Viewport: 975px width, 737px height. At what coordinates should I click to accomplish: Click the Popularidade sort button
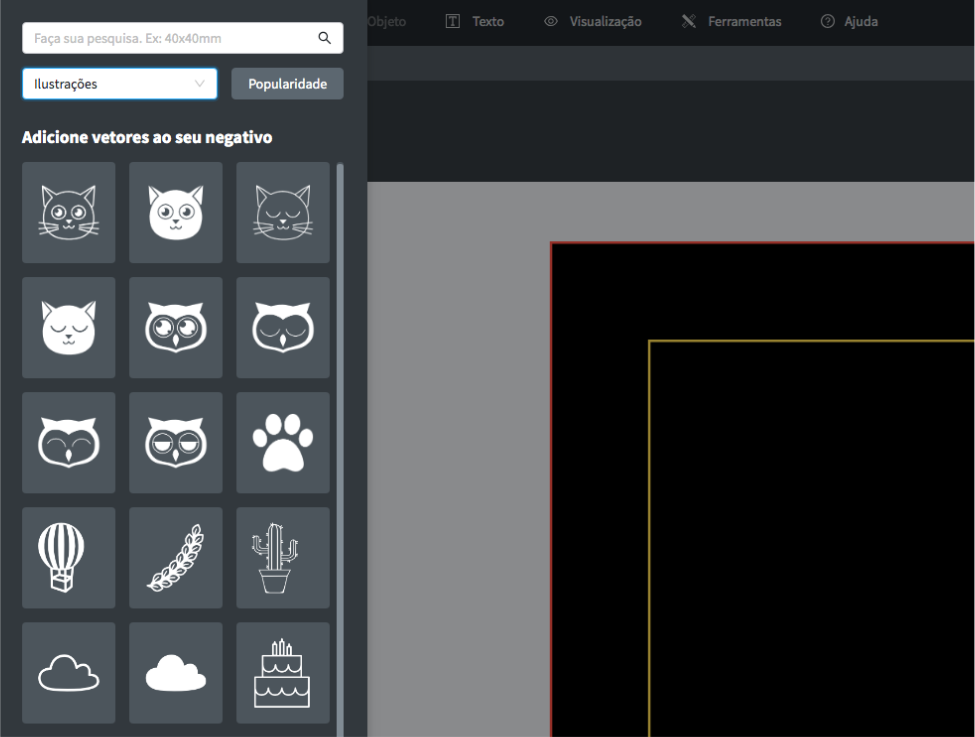(287, 84)
